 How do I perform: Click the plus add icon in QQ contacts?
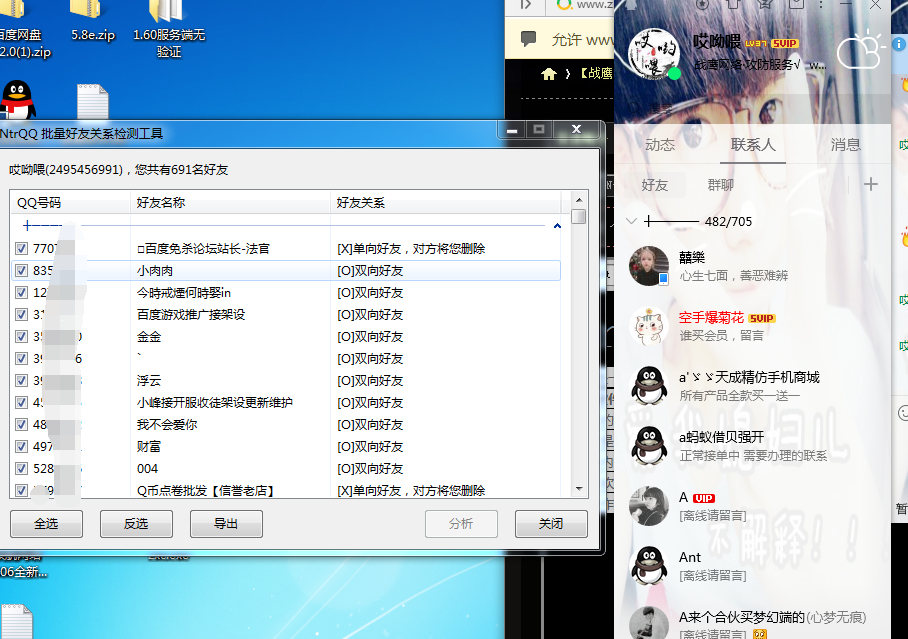(x=870, y=185)
